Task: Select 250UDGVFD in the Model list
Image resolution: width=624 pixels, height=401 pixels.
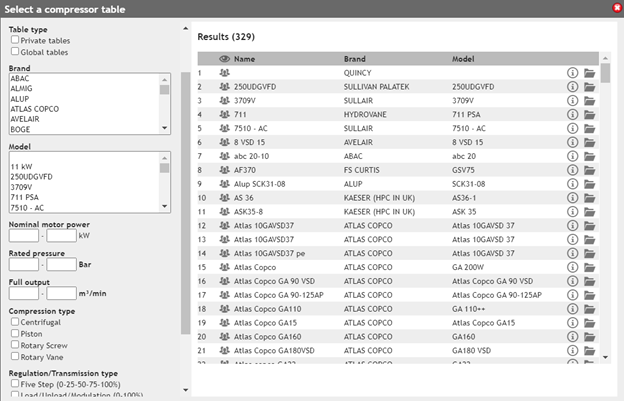Action: [x=31, y=177]
